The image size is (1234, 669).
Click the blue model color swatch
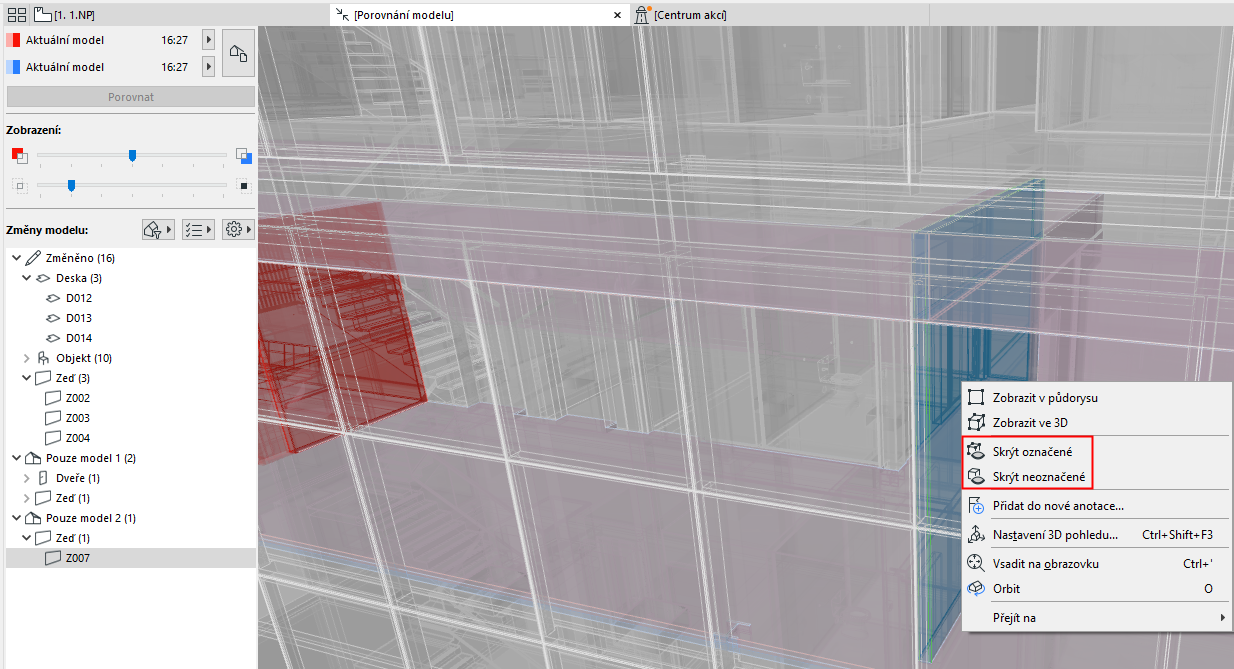[13, 67]
